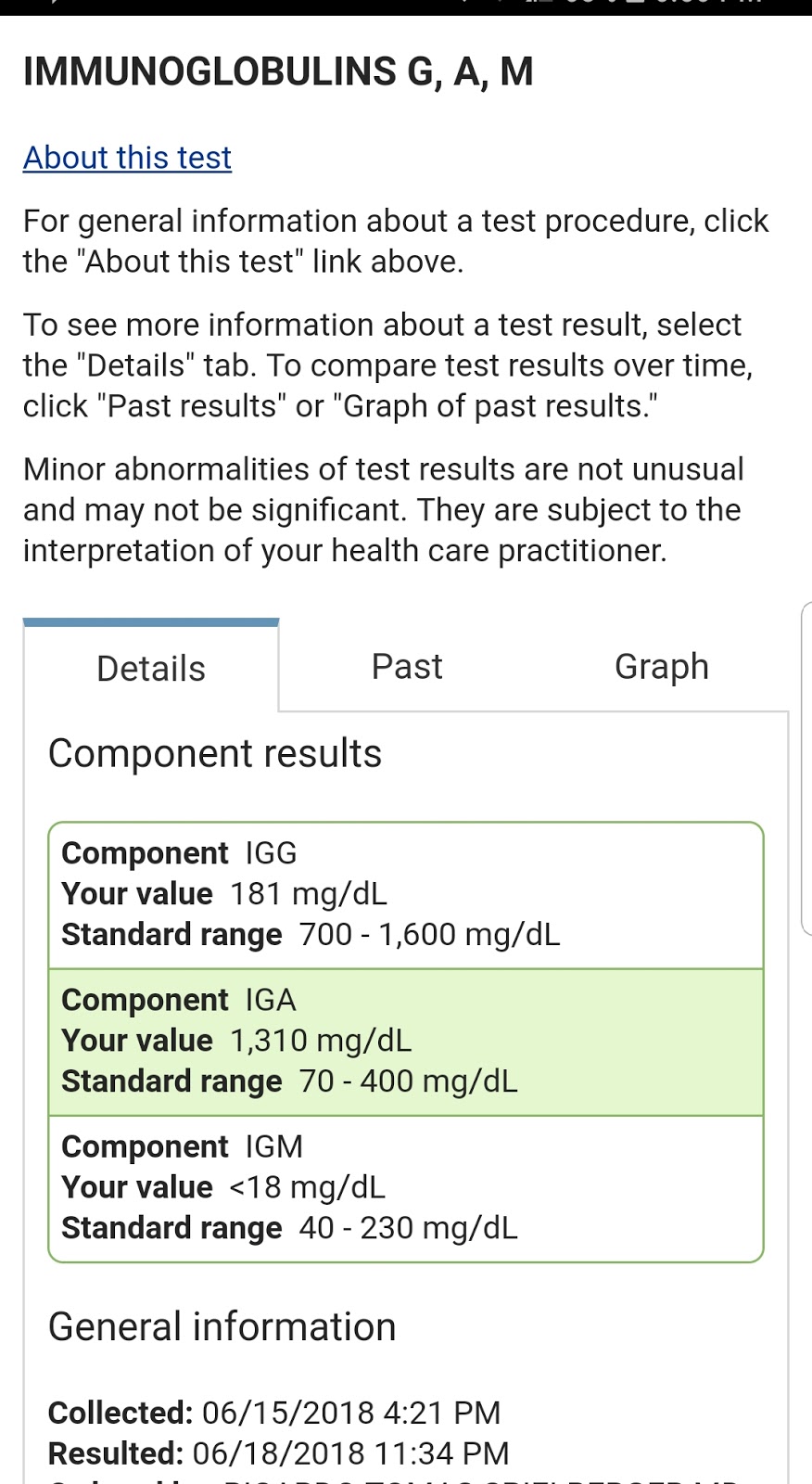Open the Graph tab
Image resolution: width=812 pixels, height=1484 pixels.
pos(661,666)
